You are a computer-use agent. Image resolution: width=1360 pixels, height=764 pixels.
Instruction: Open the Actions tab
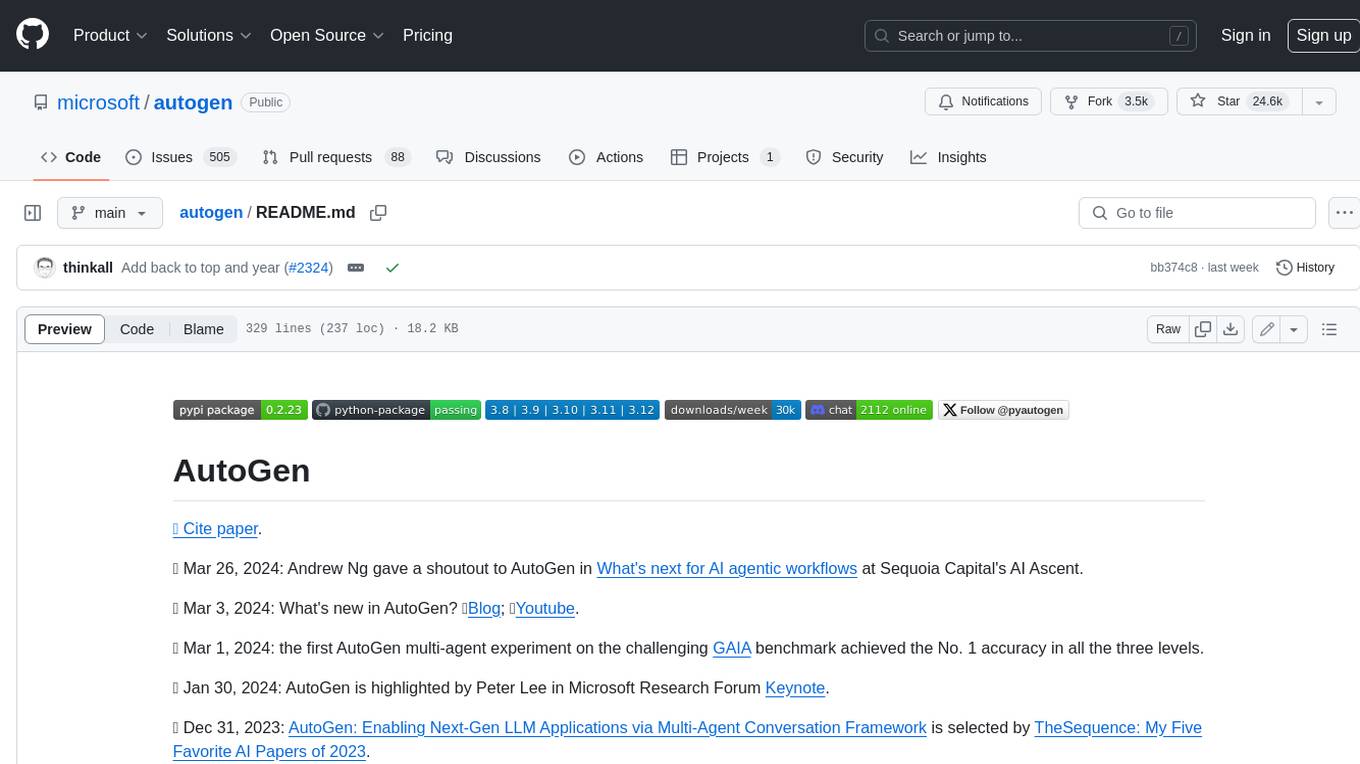[x=606, y=157]
